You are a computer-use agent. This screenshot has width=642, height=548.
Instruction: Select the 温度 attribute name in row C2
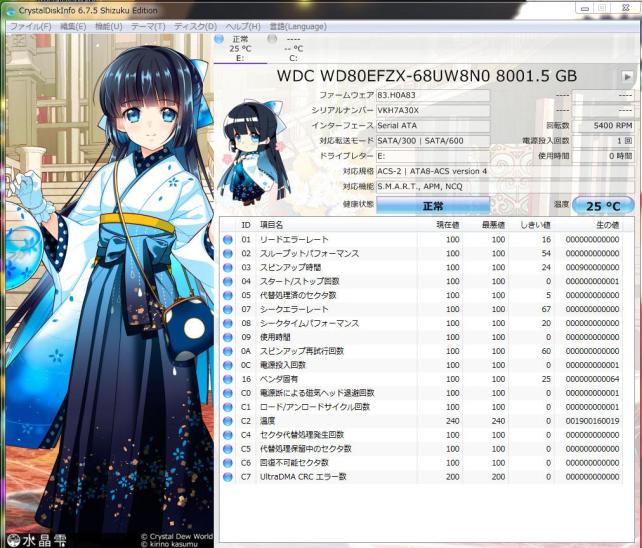267,421
